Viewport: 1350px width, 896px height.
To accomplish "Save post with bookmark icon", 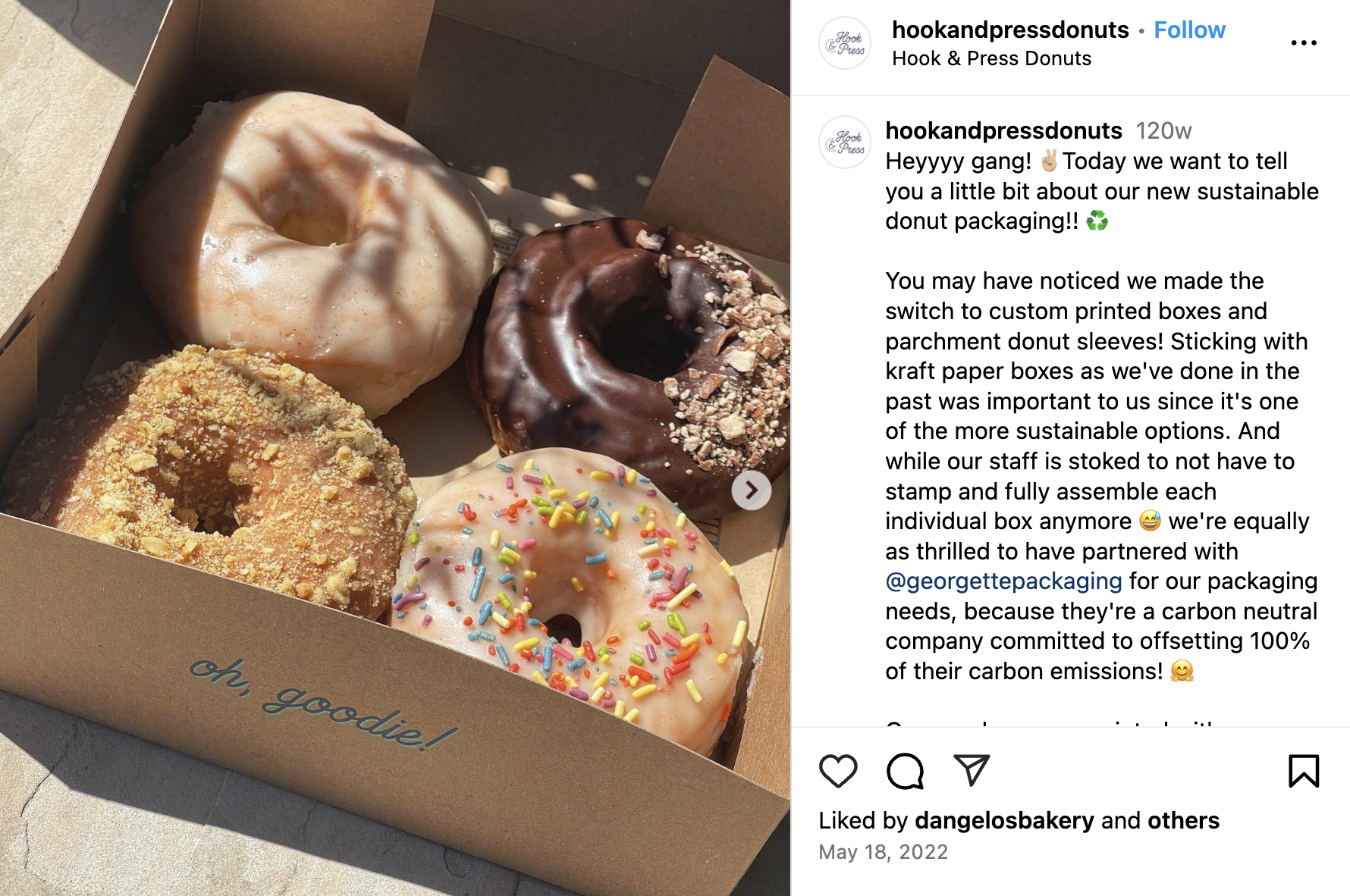I will [x=1304, y=771].
